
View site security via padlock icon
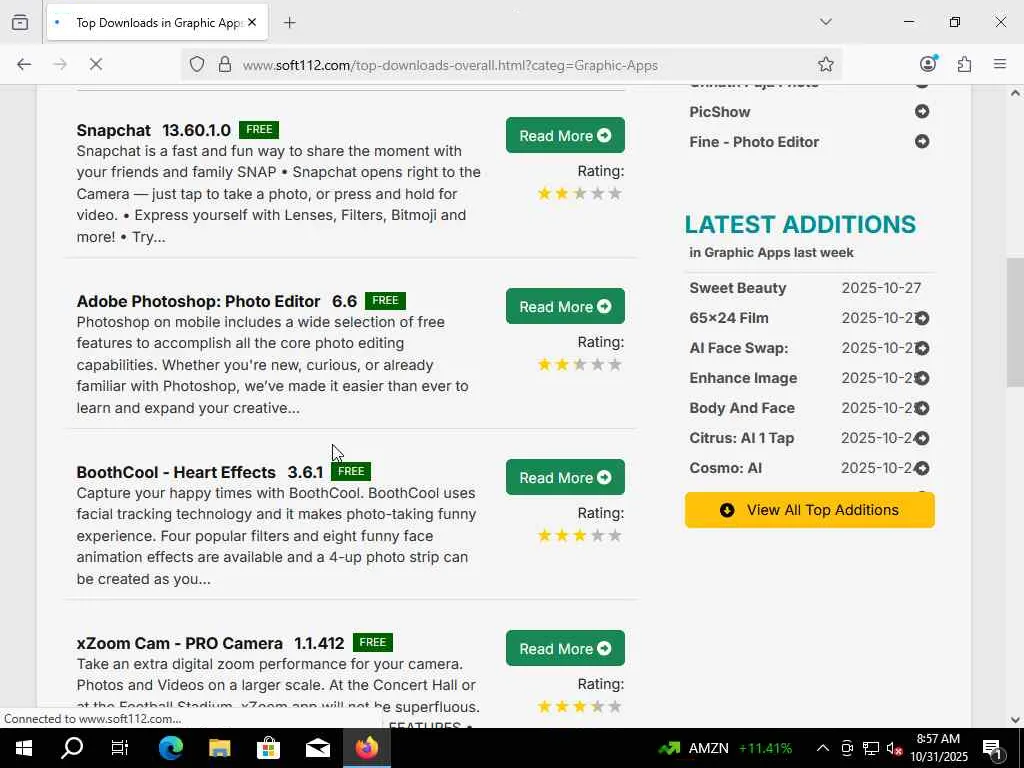click(225, 64)
